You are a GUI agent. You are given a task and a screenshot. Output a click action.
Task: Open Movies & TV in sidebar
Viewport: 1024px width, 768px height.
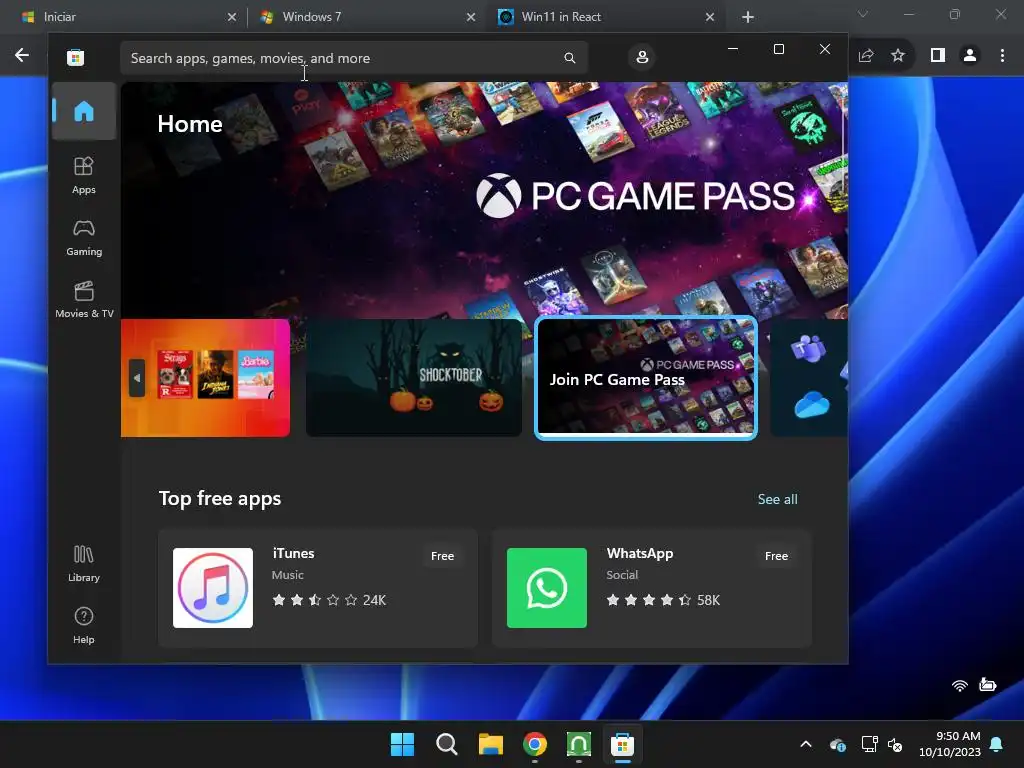tap(84, 300)
